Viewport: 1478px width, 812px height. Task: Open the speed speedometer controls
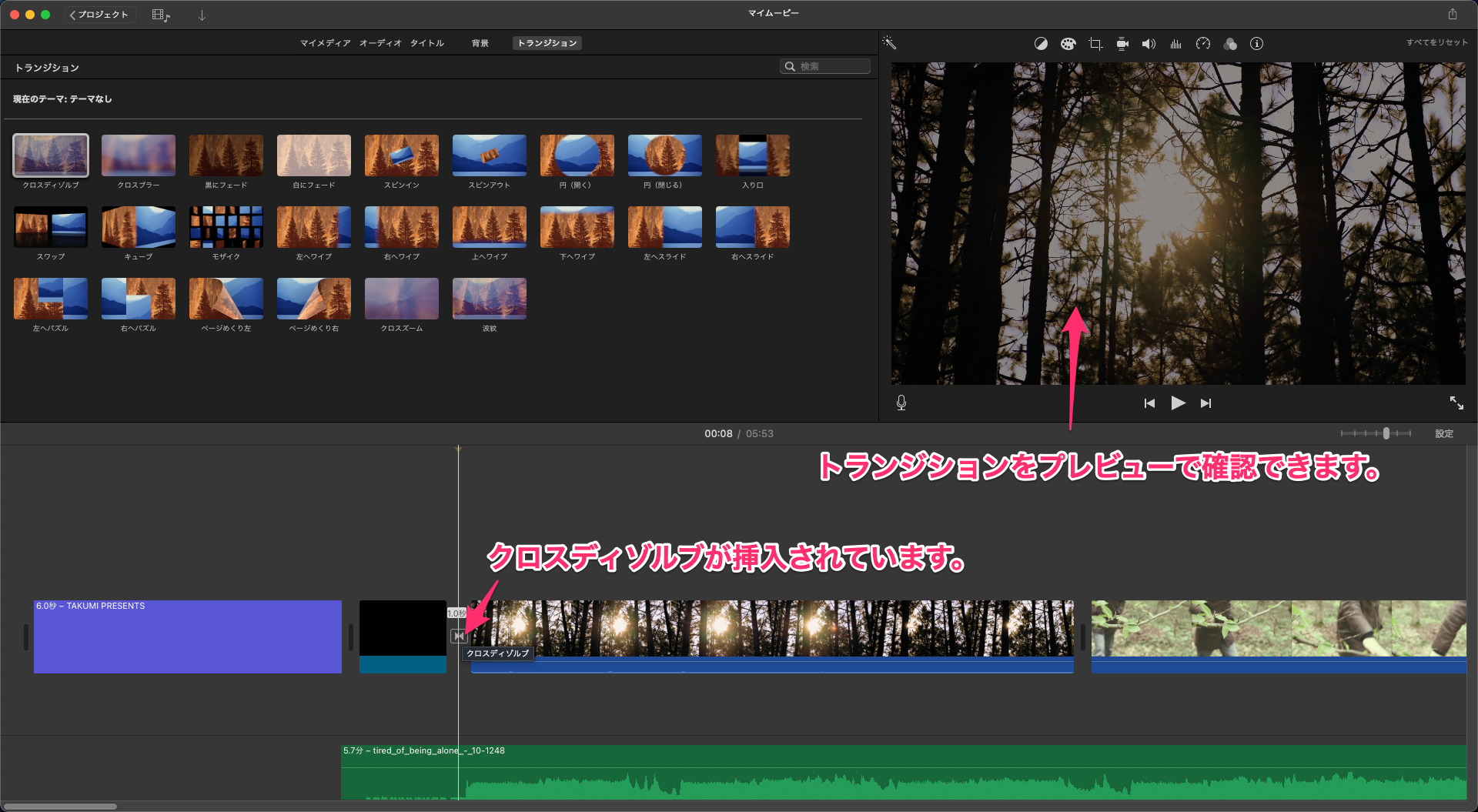point(1203,44)
